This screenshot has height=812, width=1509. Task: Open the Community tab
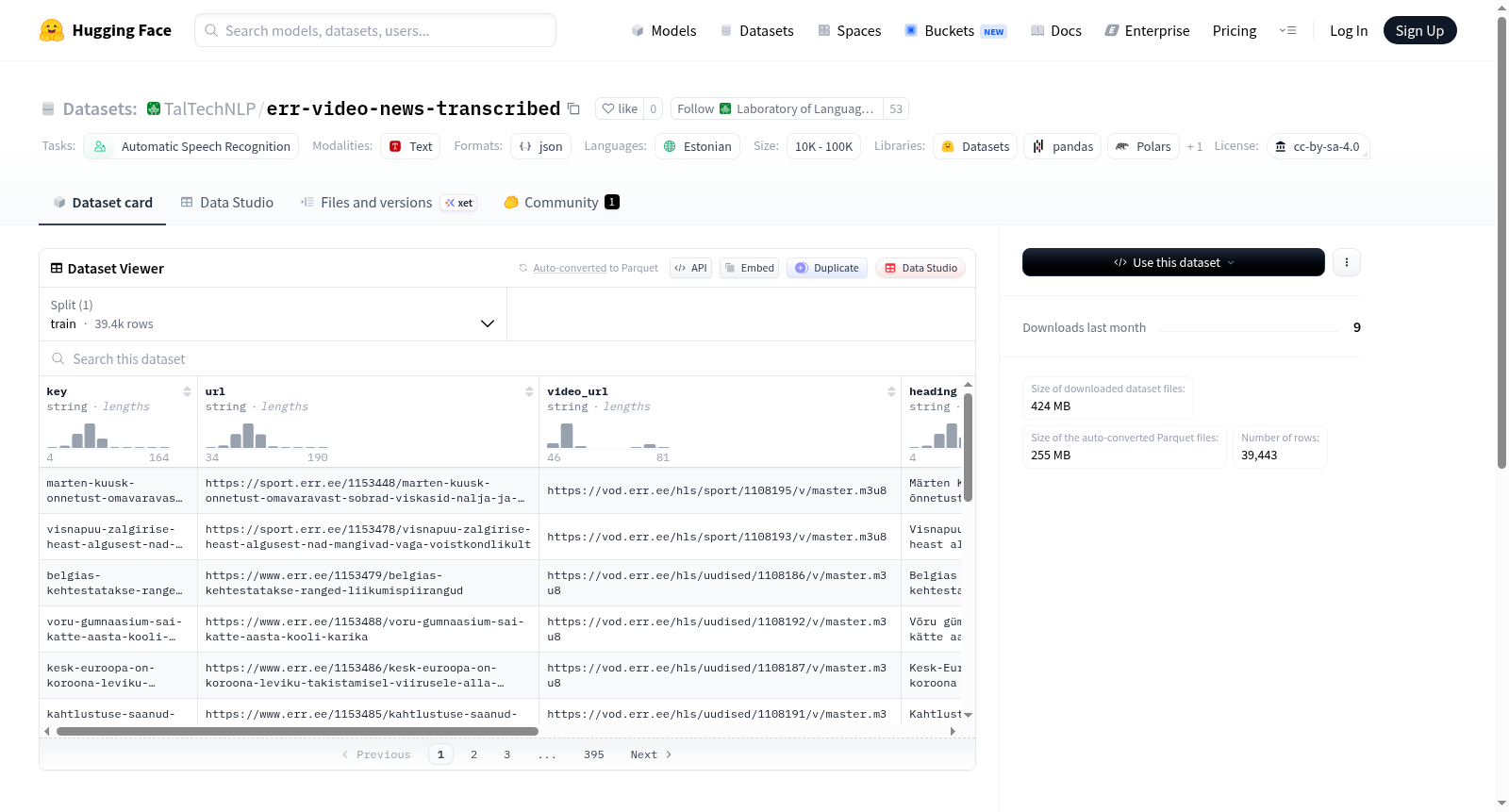[x=561, y=202]
